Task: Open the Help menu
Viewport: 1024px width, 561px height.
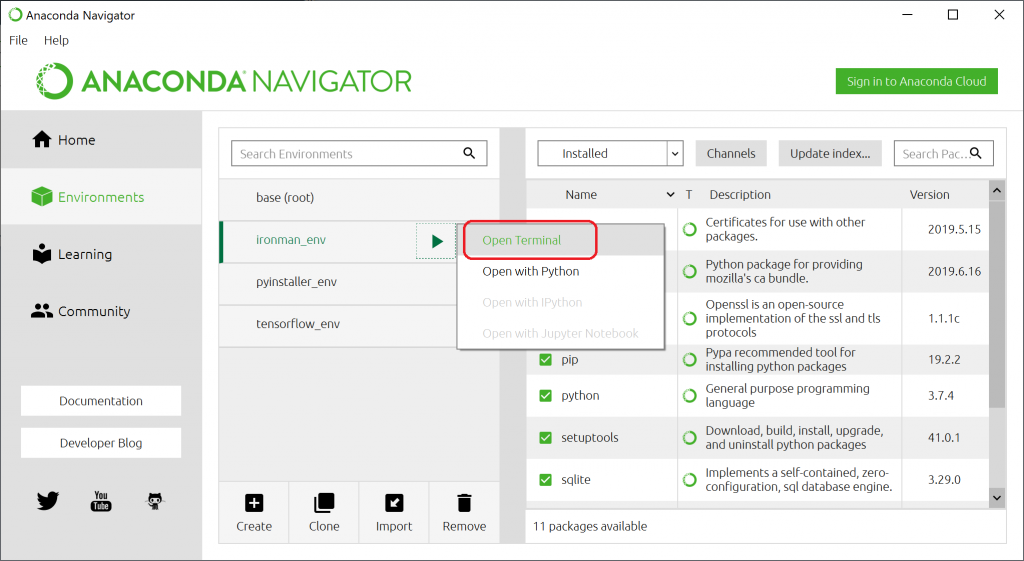Action: point(56,40)
